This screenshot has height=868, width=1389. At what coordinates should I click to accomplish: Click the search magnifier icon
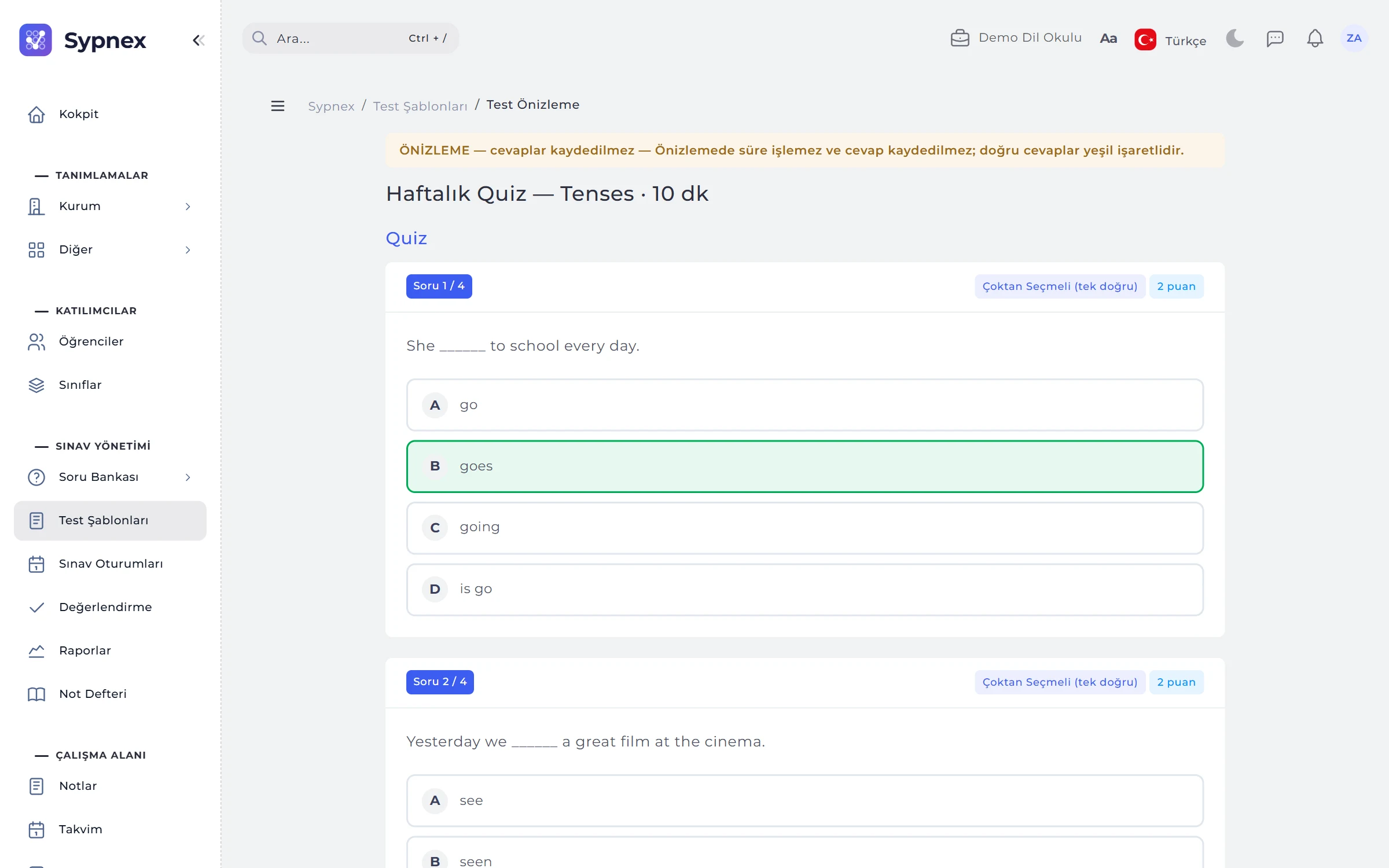tap(259, 38)
